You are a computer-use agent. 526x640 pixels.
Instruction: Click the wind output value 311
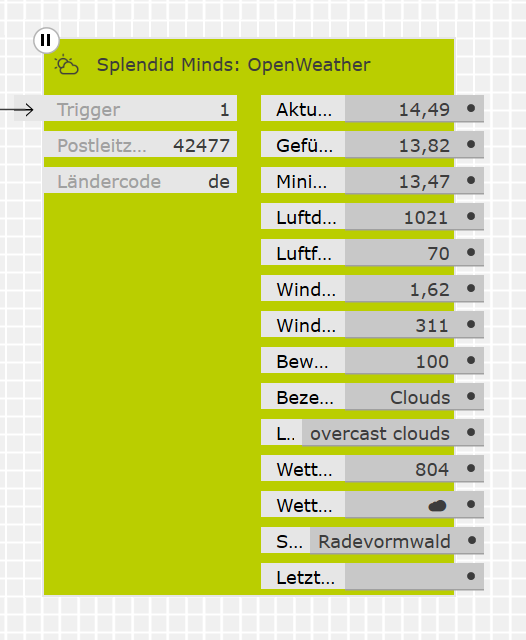click(432, 325)
